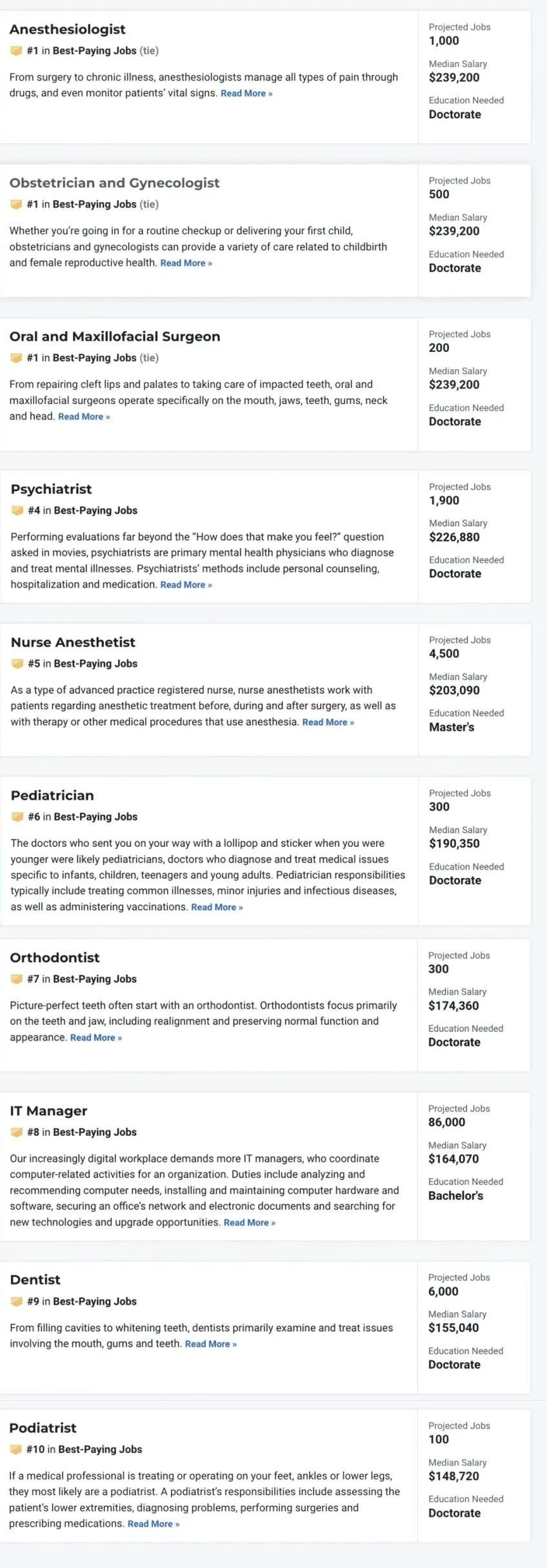The width and height of the screenshot is (547, 1568).
Task: Click the Podiatrist job title
Action: pos(43,1428)
